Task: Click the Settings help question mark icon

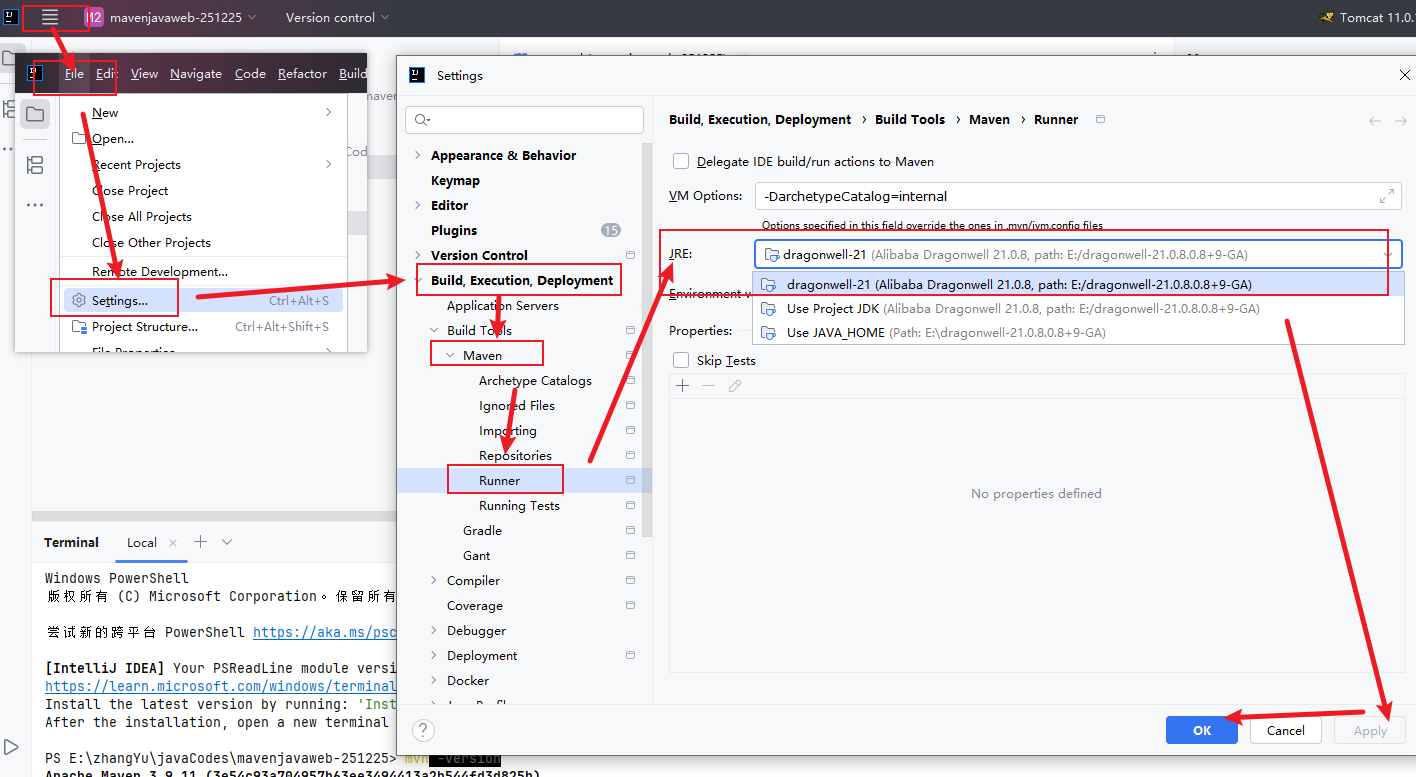Action: click(x=424, y=730)
